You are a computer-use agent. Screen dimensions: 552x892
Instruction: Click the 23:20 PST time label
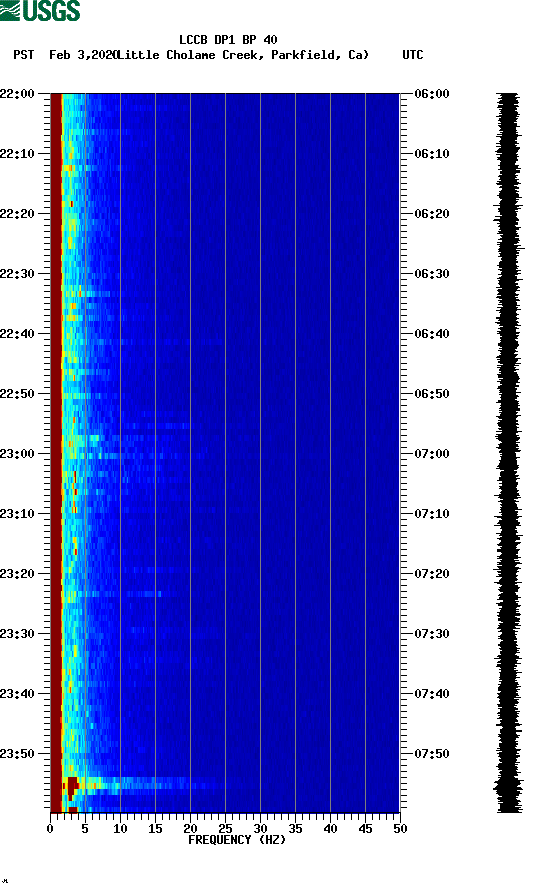coord(17,574)
